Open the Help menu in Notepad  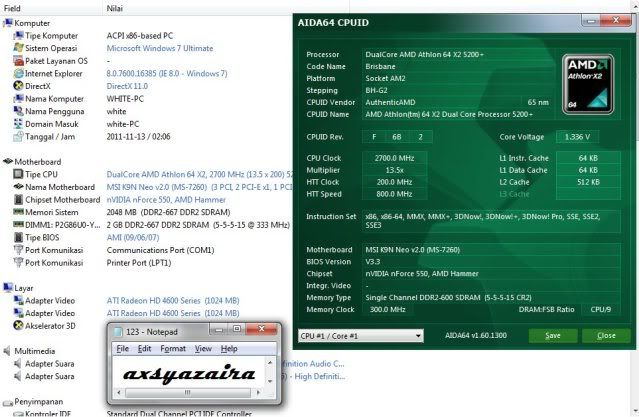pos(229,349)
